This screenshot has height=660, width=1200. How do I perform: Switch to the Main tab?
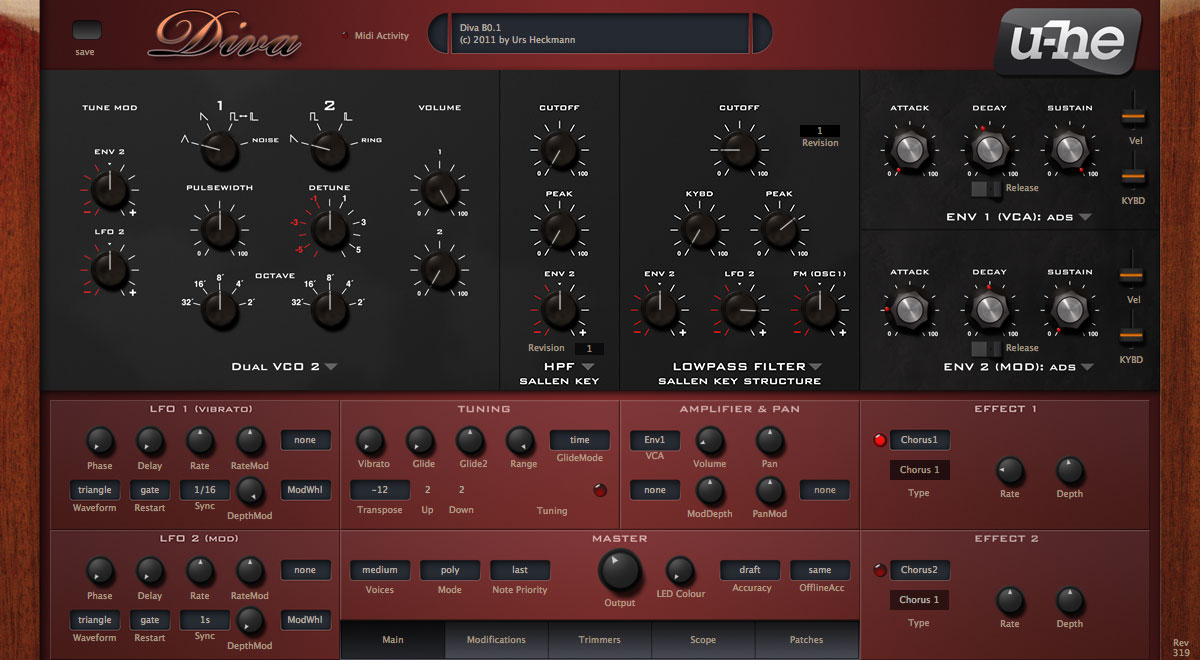coord(393,640)
